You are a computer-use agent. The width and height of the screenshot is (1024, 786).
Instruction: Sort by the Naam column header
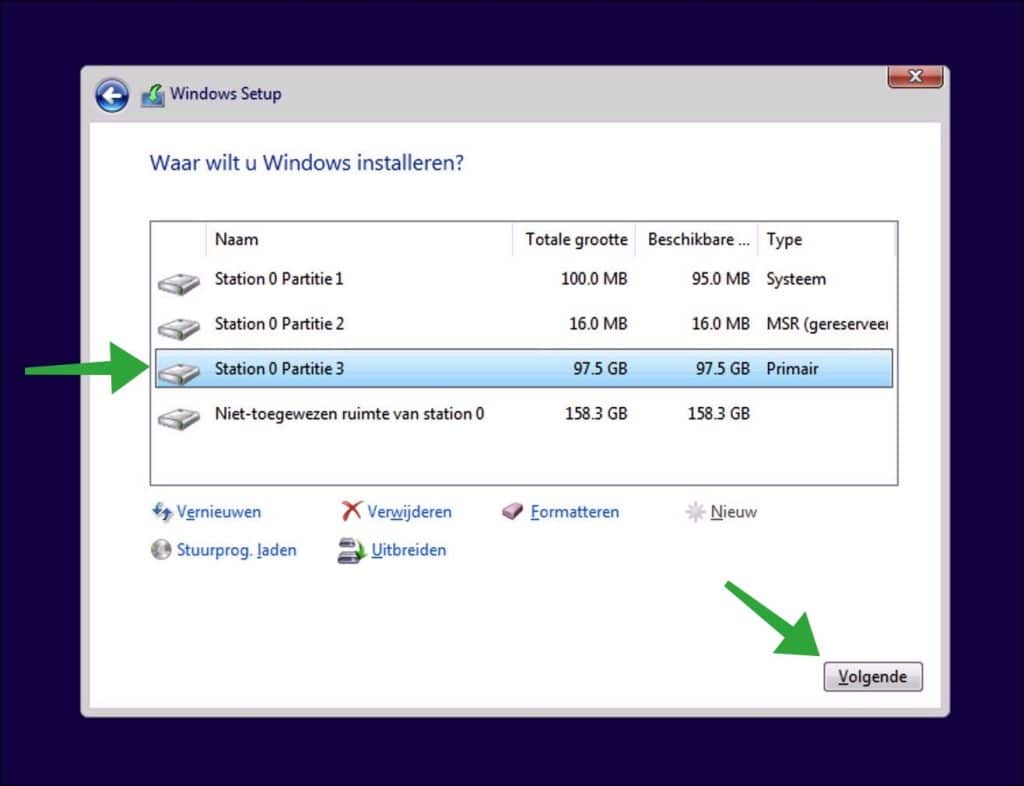(359, 240)
